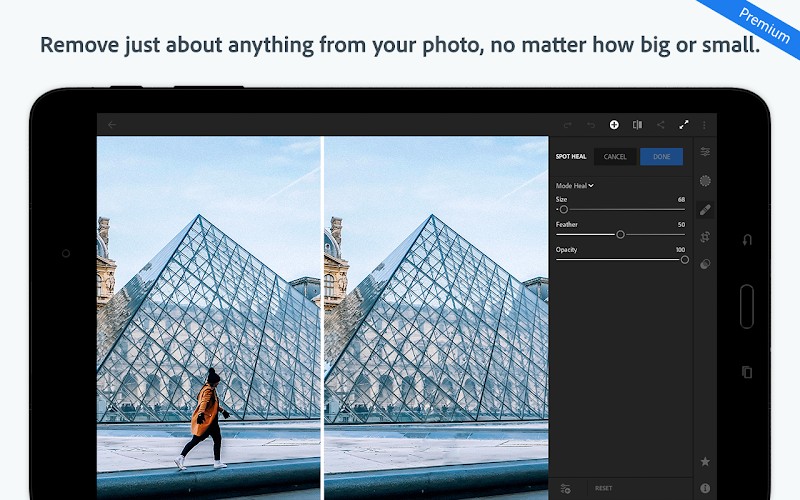Click the Size slider handle
Viewport: 800px width, 500px height.
pos(563,209)
